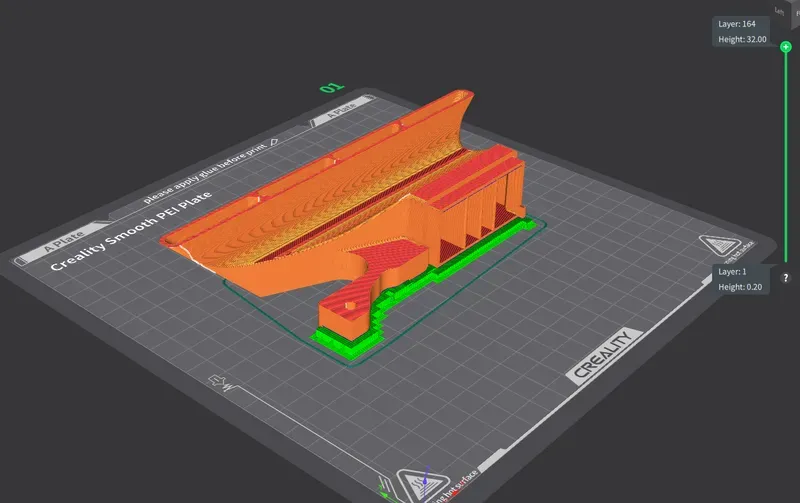
Task: Click the A Plate label at left corner
Action: (x=63, y=240)
